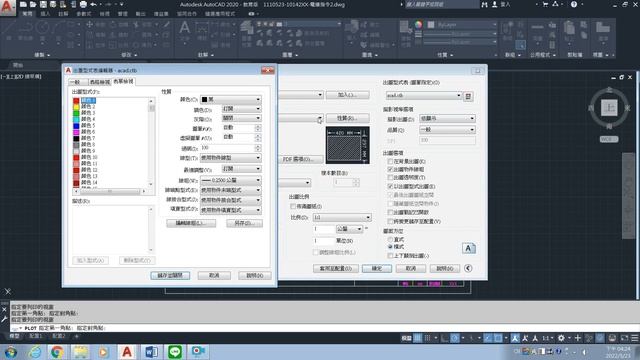This screenshot has width=640, height=360.
Task: Open the 品質 quality dropdown in Plot dialog
Action: [447, 130]
